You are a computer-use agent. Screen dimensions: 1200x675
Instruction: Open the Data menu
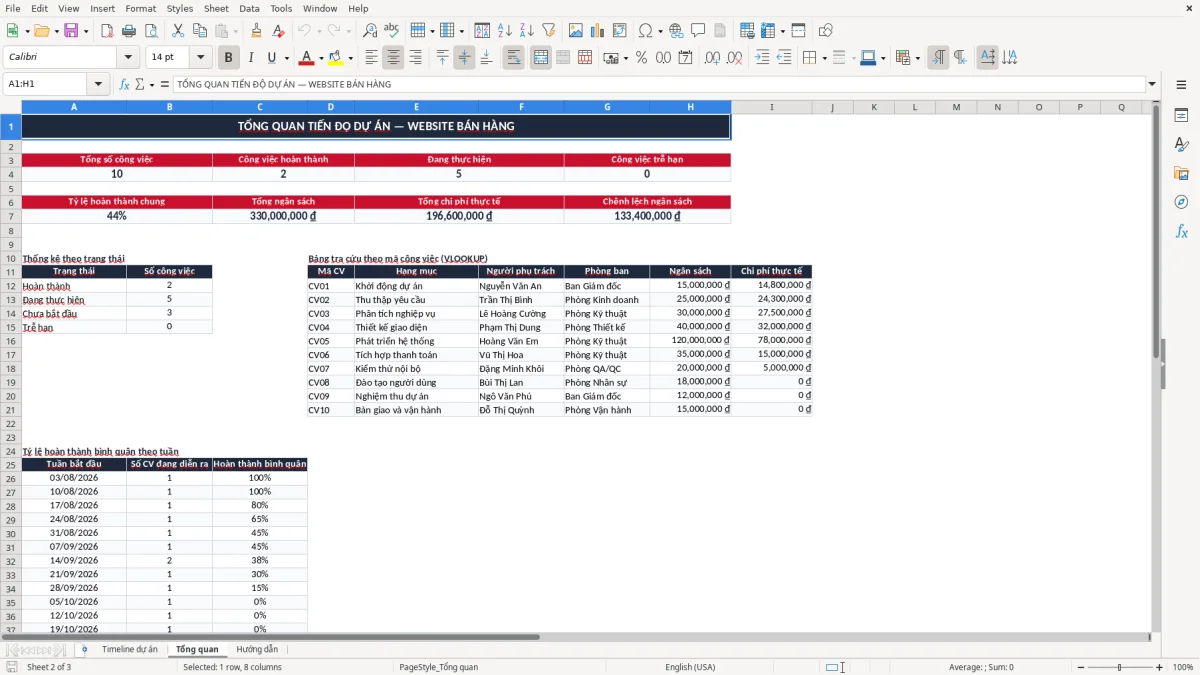tap(249, 8)
